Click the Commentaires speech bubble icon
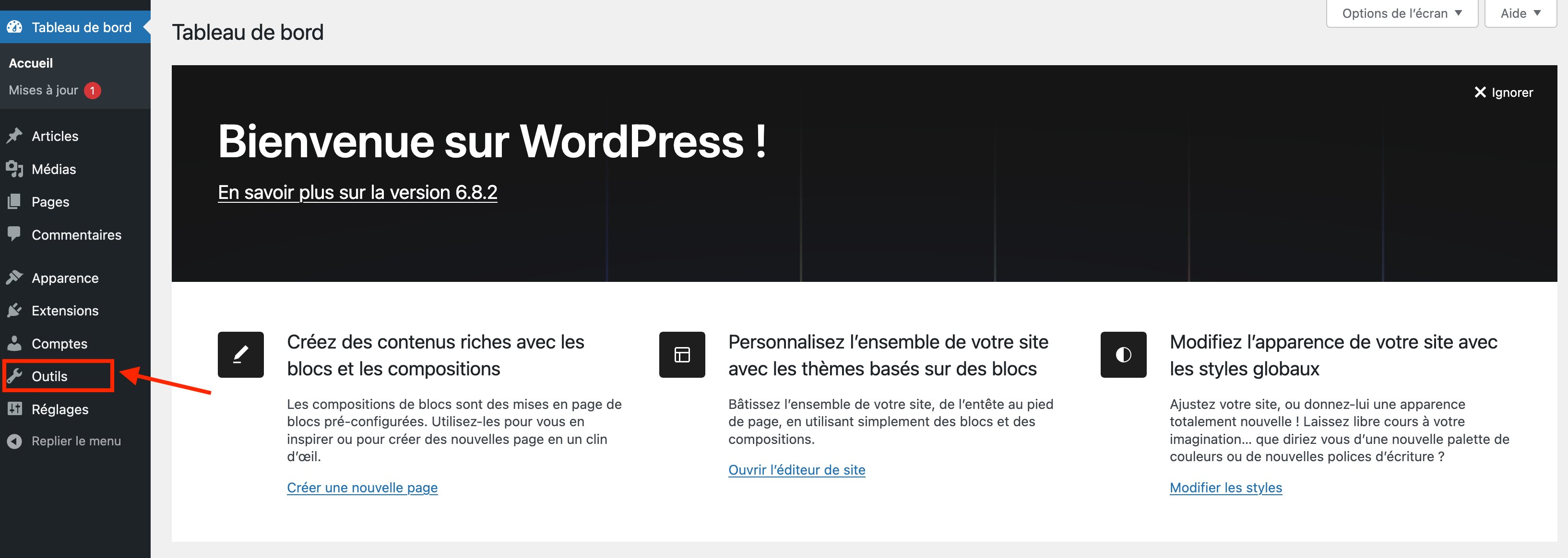Screen dimensions: 1568x558 (14, 234)
